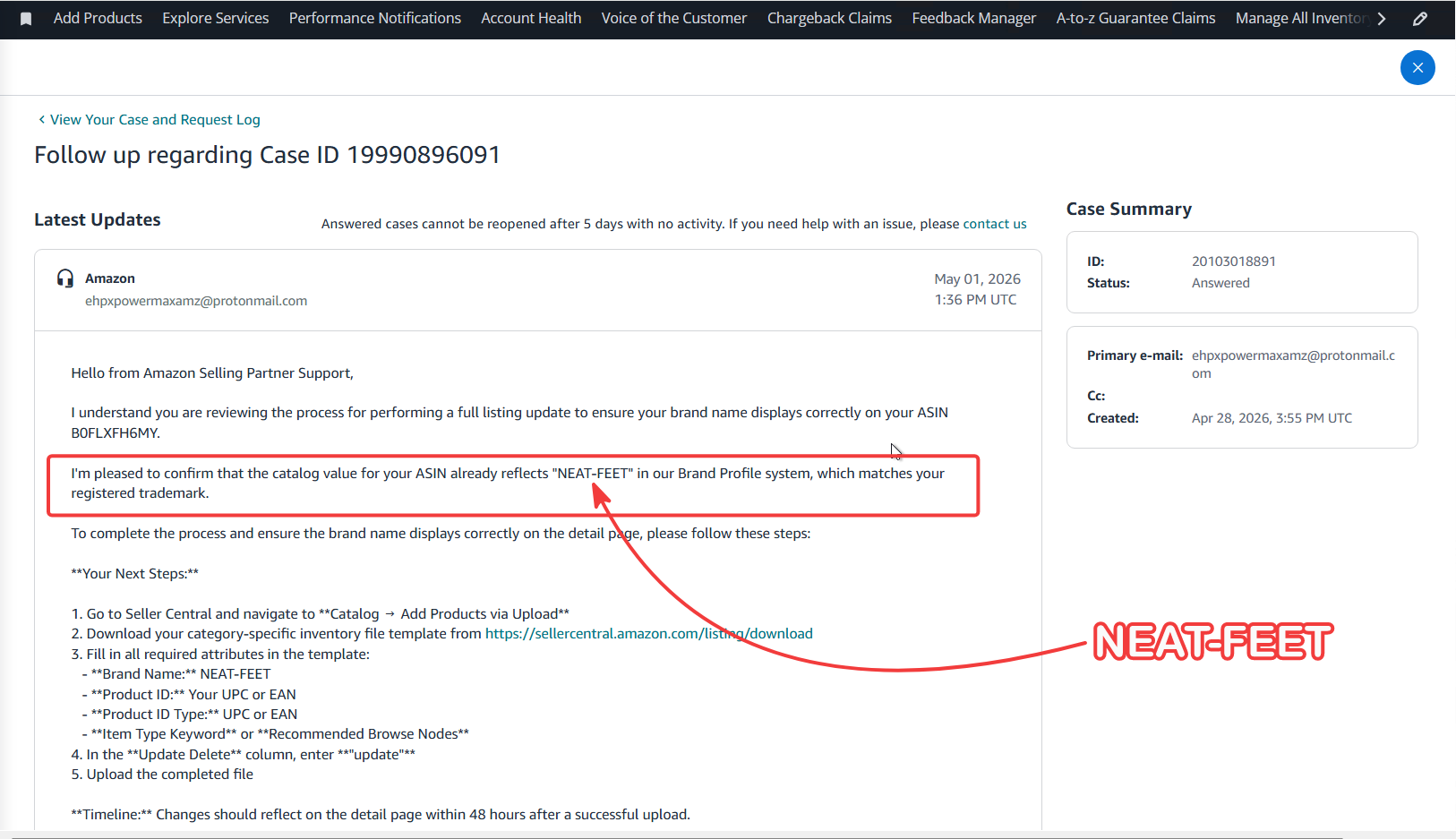
Task: Click the sentence confirming the NEAT-FEET catalog value
Action: click(x=508, y=484)
